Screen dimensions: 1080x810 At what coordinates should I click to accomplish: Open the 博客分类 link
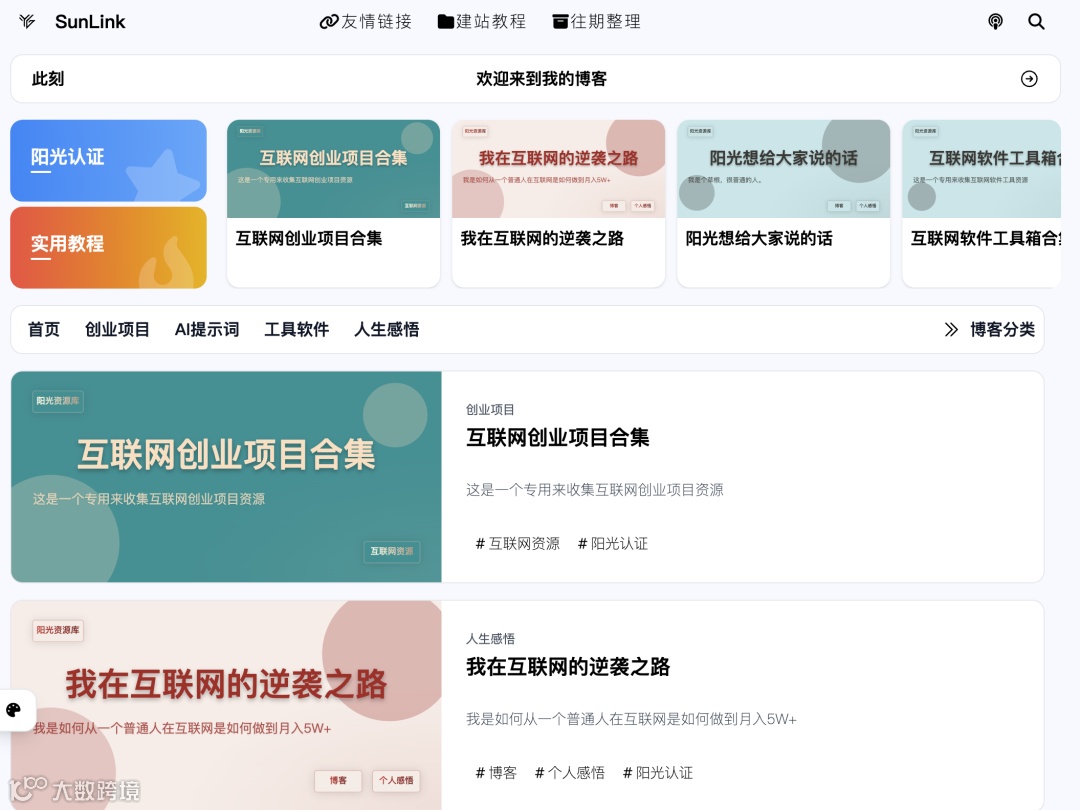point(1002,329)
